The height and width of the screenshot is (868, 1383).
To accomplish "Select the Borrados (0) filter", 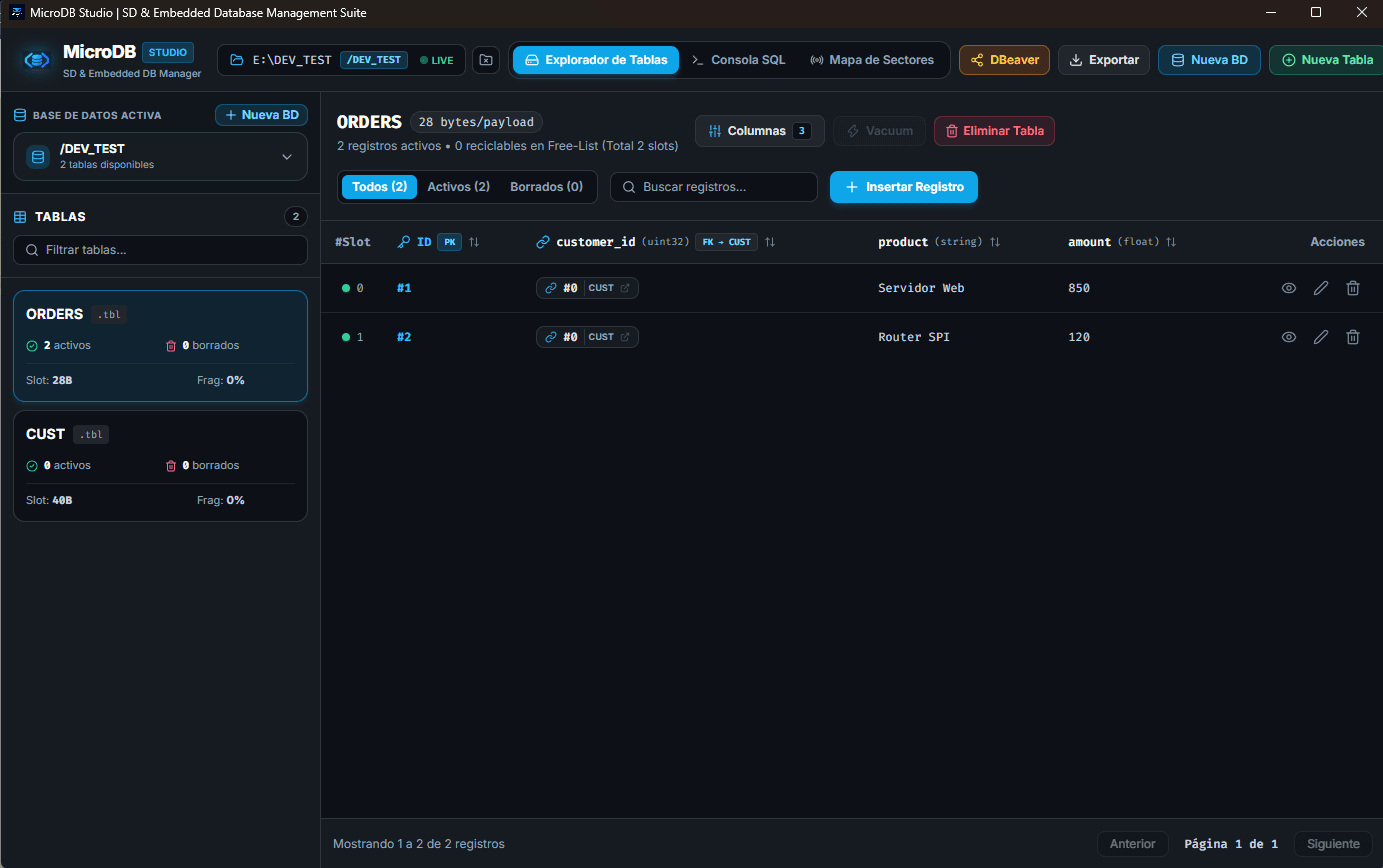I will (546, 187).
